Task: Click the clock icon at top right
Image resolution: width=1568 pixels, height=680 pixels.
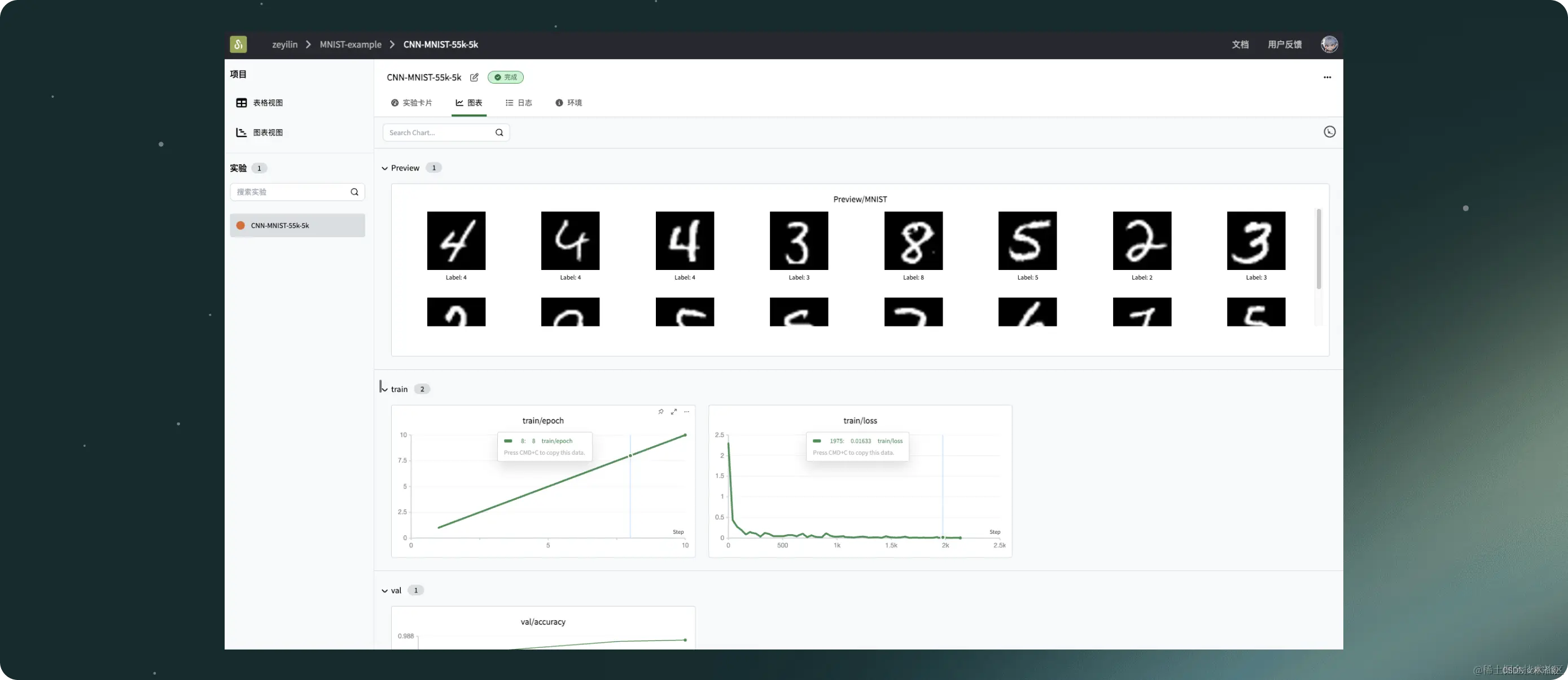Action: 1329,132
